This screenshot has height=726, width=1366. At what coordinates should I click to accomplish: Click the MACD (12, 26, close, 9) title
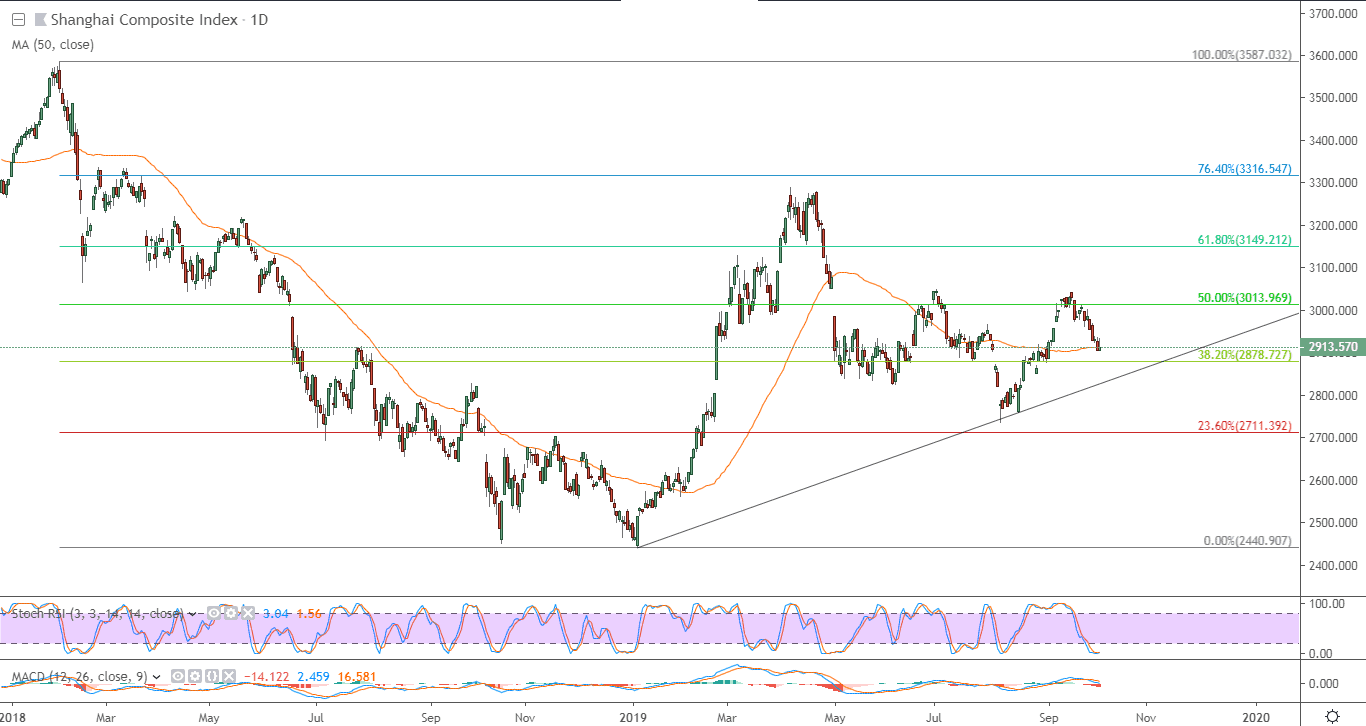(x=78, y=677)
